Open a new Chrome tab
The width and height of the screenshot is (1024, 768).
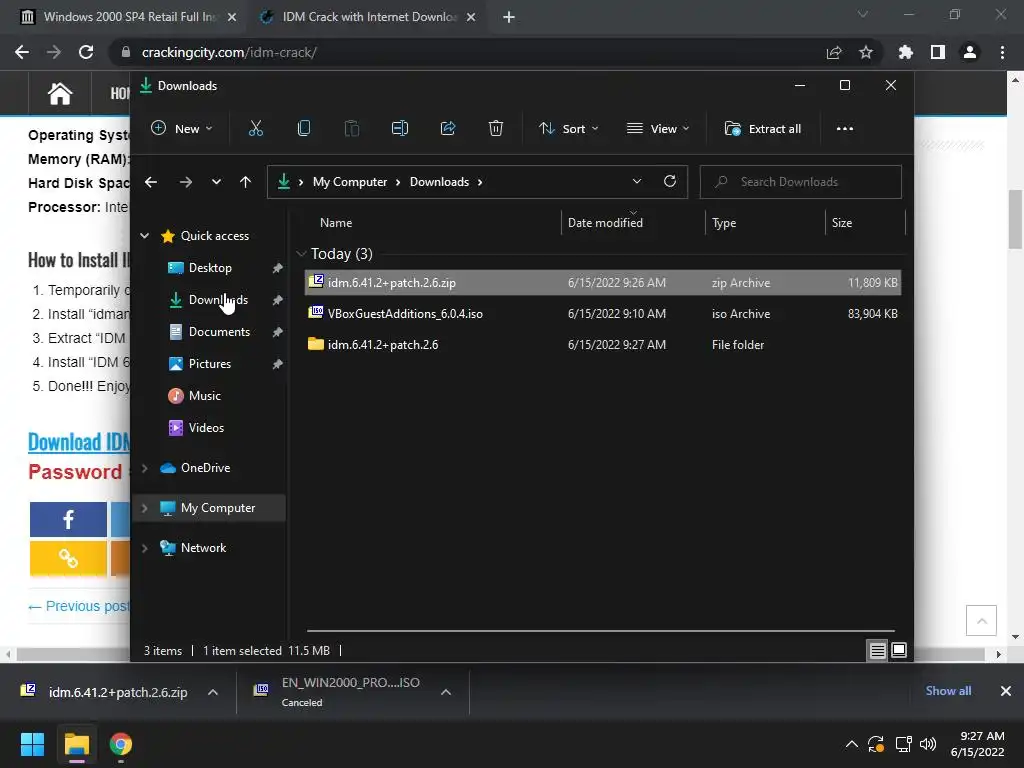tap(509, 17)
